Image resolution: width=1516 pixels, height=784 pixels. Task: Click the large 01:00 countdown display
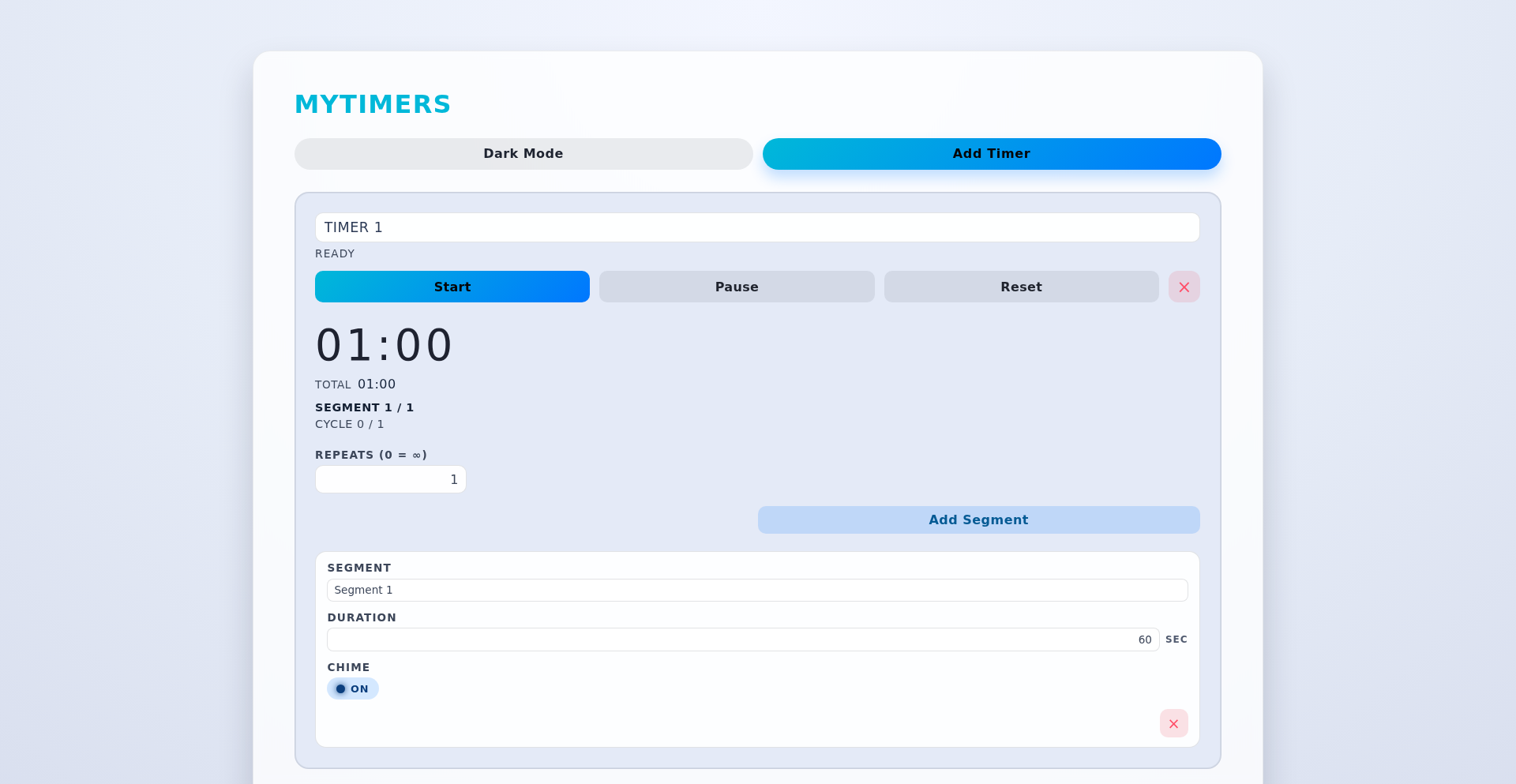point(385,345)
